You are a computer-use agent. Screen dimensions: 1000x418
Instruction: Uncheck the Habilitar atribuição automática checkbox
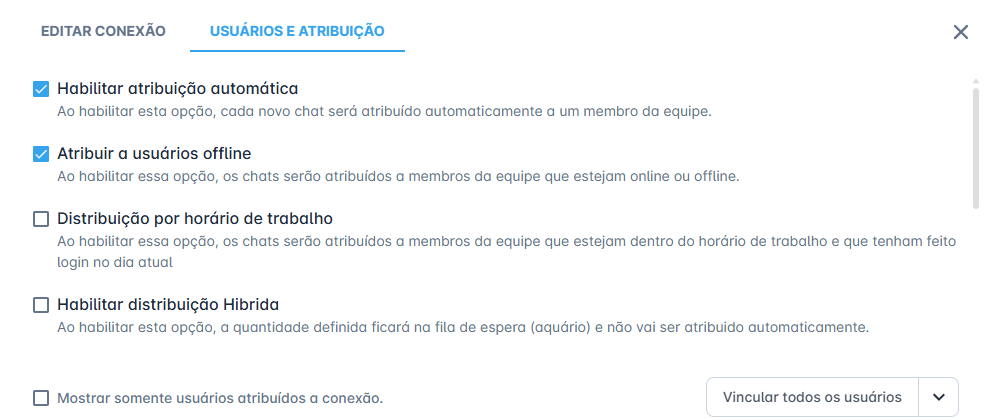click(41, 89)
